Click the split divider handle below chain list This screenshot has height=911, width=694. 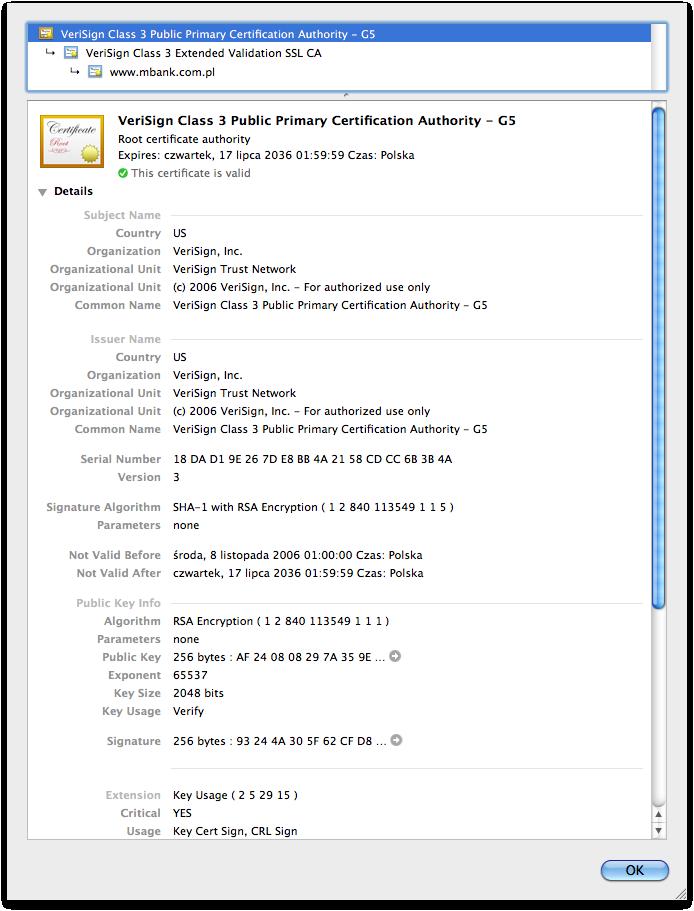coord(346,94)
